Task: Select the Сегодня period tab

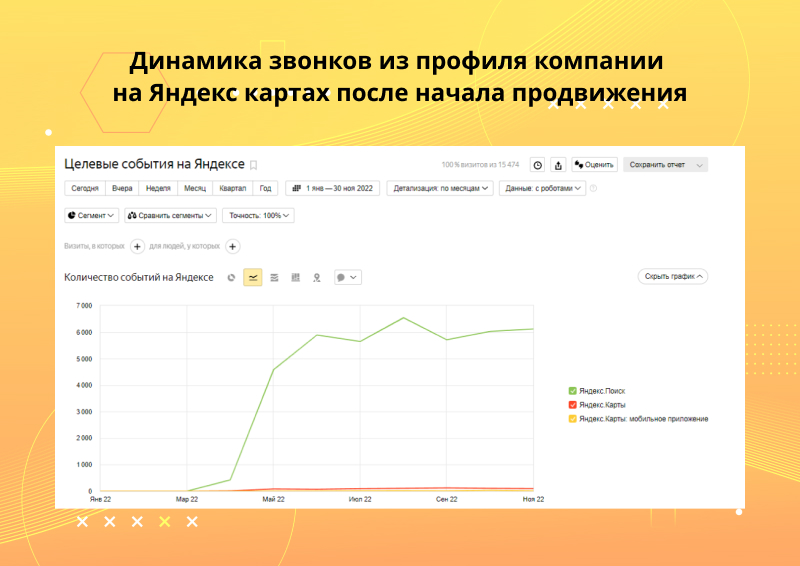Action: [x=85, y=188]
